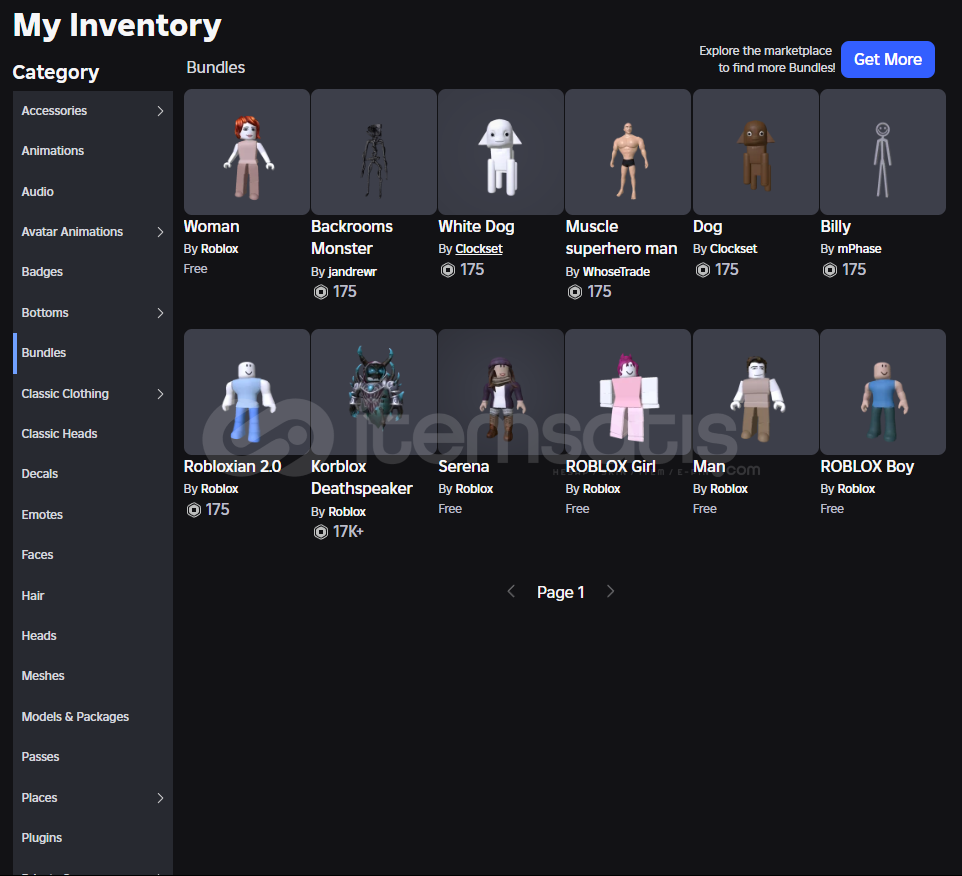Screen dimensions: 962x876
Task: Click the Robux icon under Backrooms Monster
Action: click(320, 292)
